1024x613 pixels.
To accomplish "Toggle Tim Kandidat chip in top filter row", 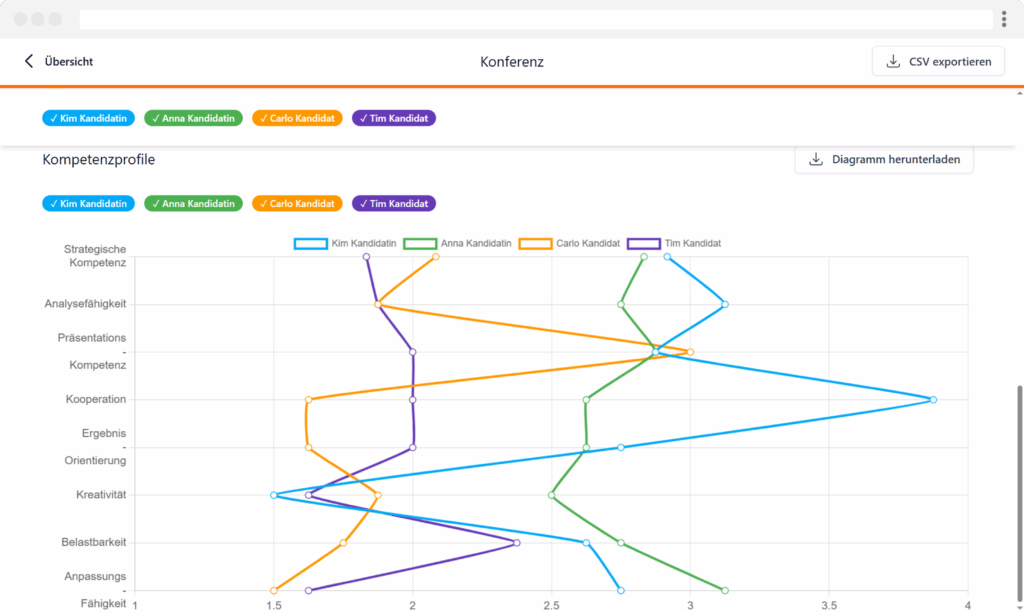I will [393, 118].
